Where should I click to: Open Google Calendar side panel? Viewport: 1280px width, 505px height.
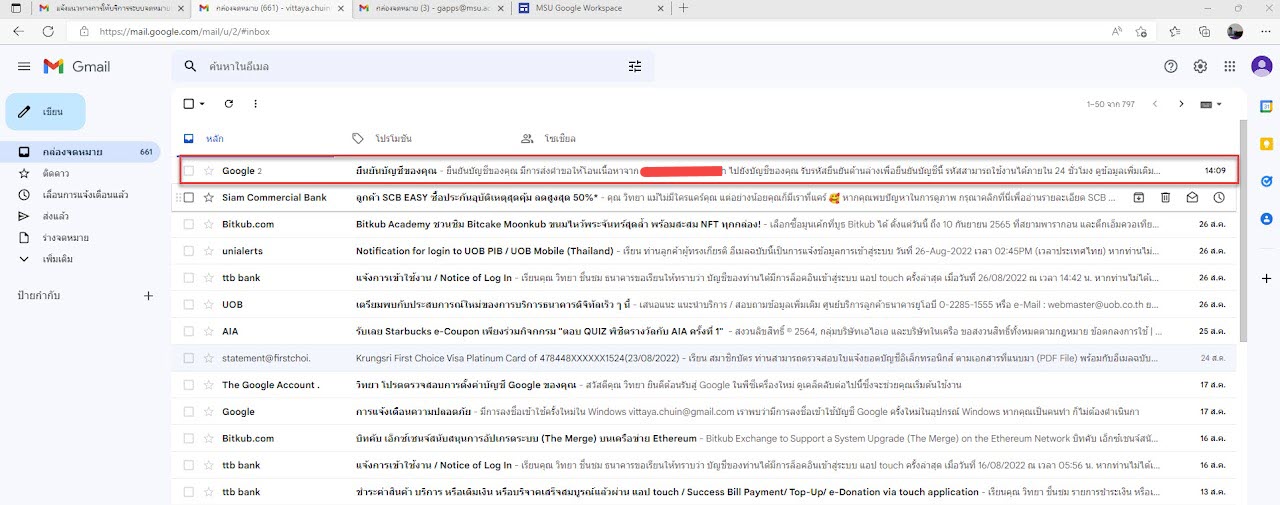coord(1266,106)
